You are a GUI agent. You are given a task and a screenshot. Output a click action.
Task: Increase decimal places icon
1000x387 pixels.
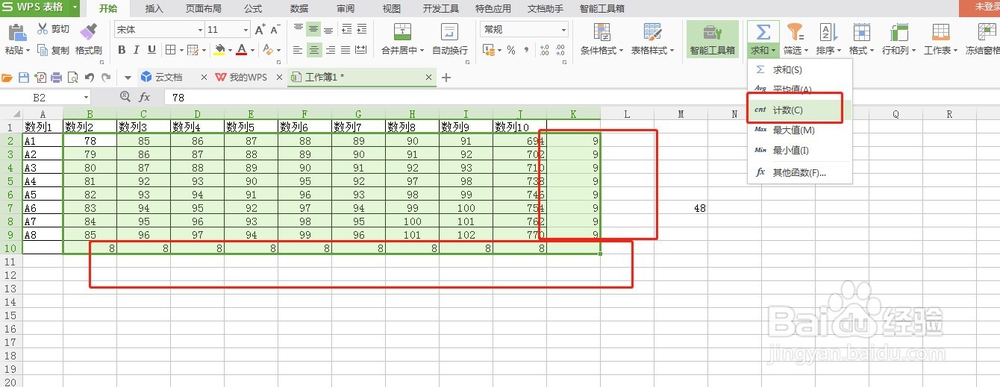[545, 50]
